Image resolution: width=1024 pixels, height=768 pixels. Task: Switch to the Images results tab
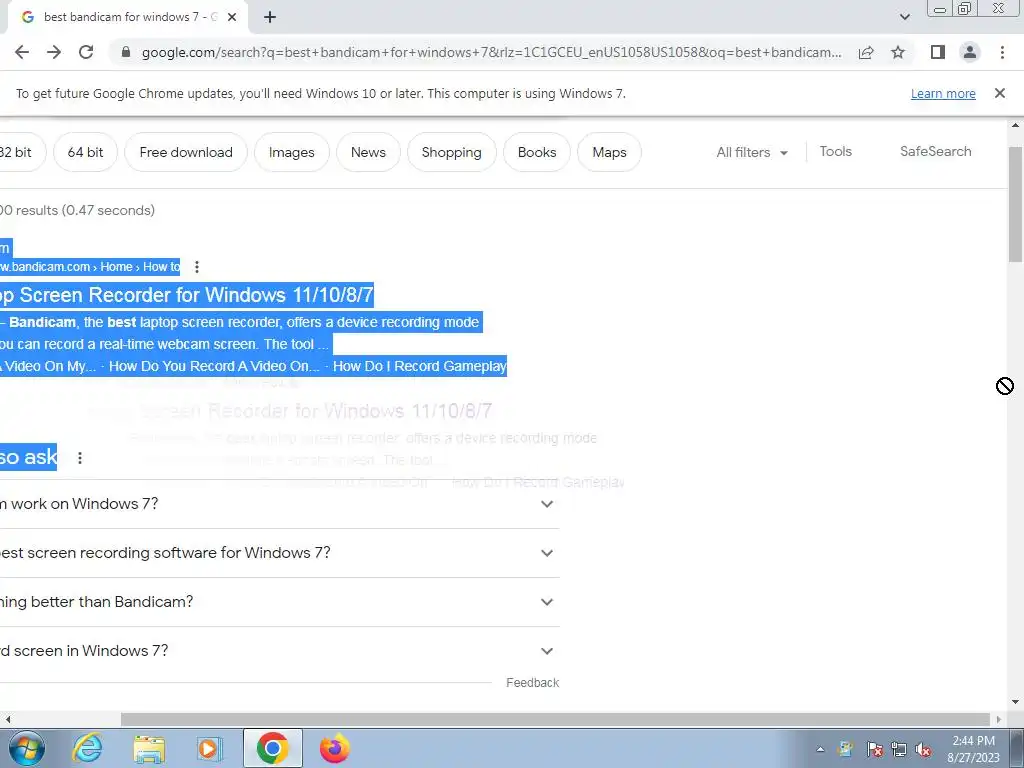point(291,152)
